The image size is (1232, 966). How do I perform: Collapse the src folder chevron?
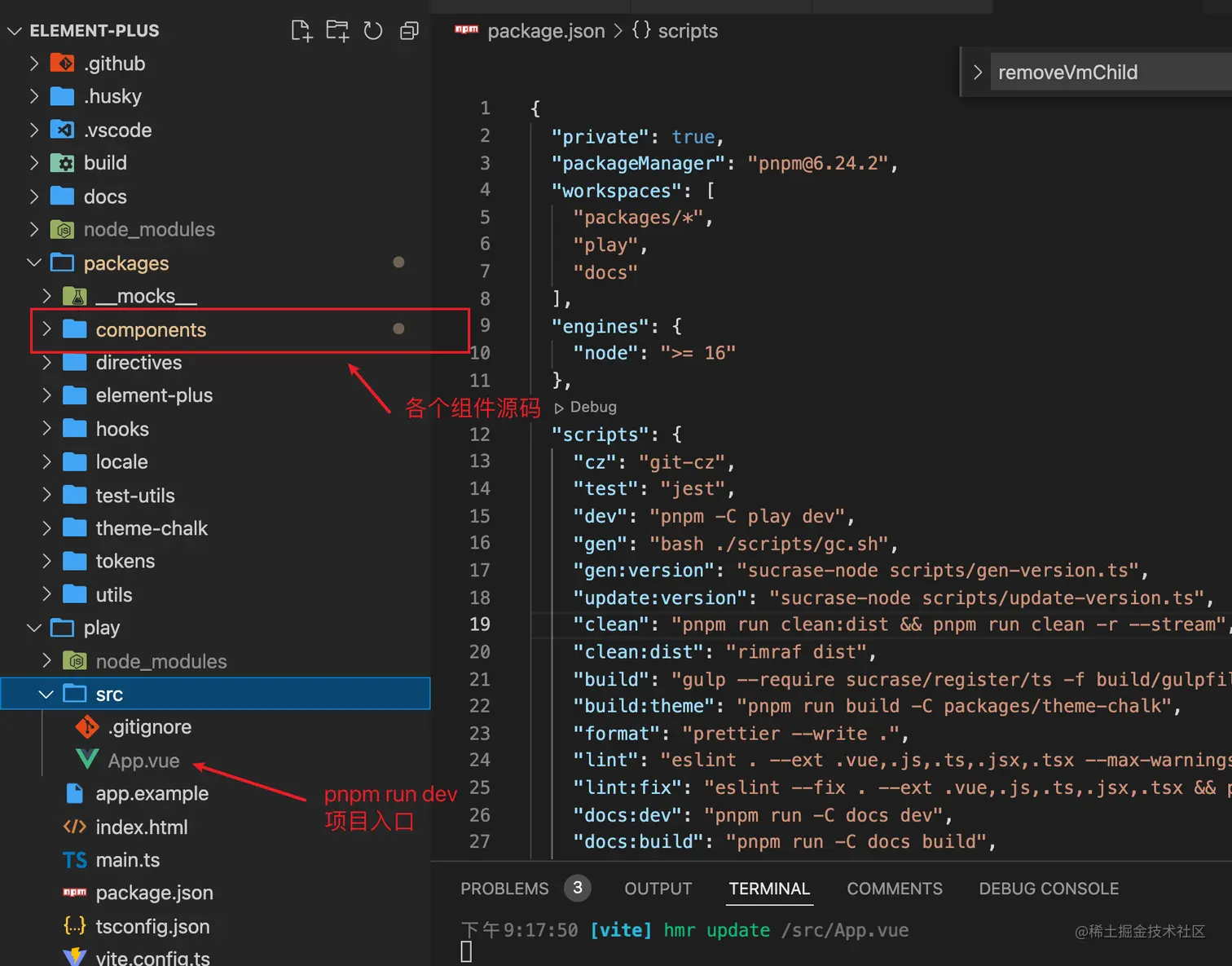click(46, 694)
